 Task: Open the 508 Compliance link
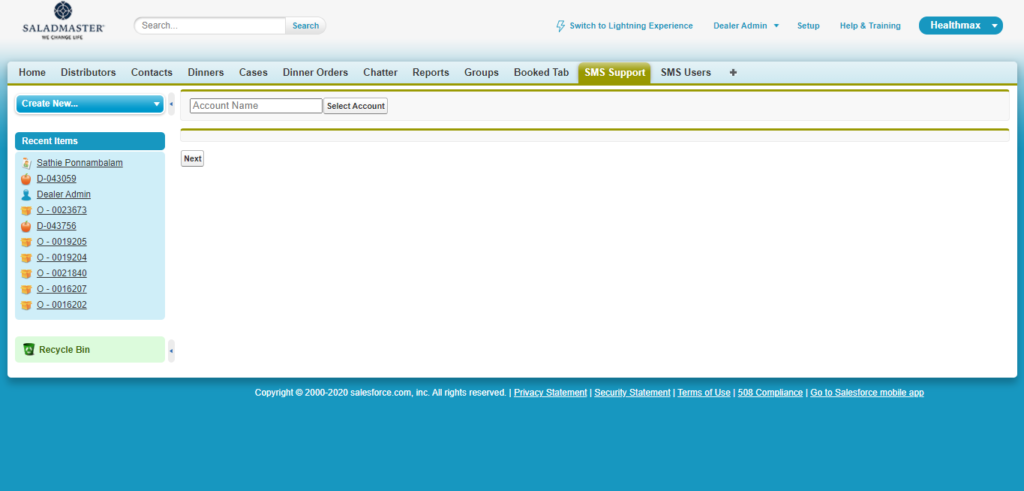pos(771,392)
